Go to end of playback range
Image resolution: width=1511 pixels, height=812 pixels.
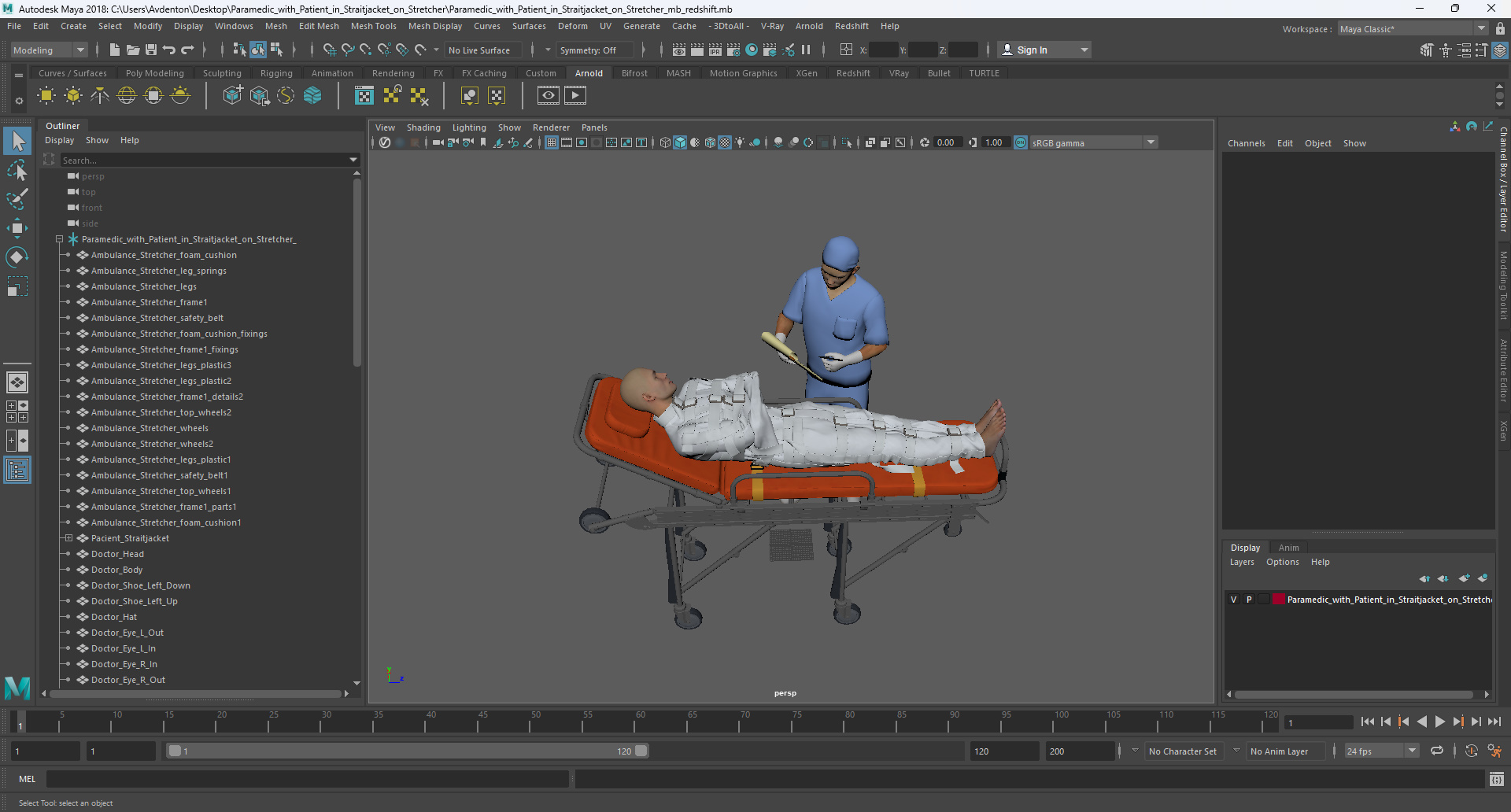coord(1494,722)
